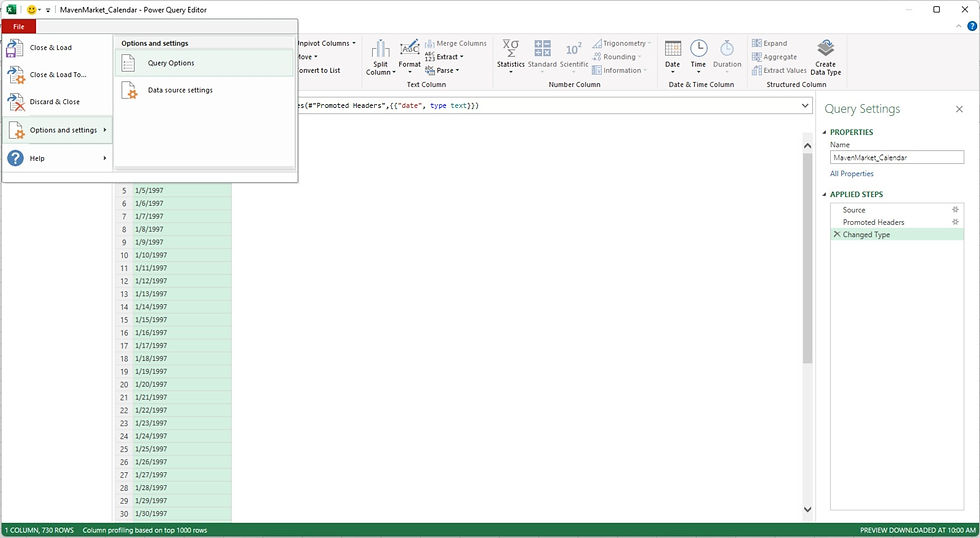980x538 pixels.
Task: Open the All Properties link
Action: [852, 174]
